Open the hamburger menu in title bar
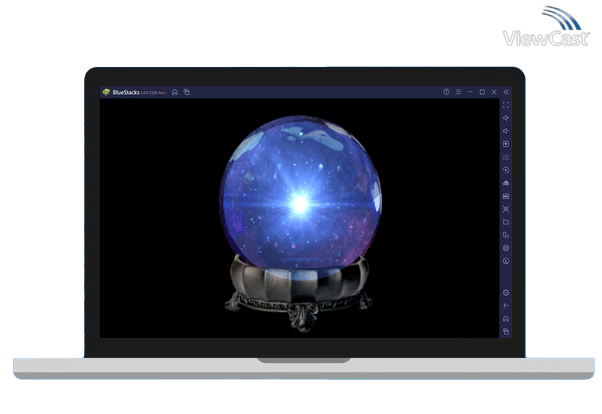602x414 pixels. coord(458,92)
